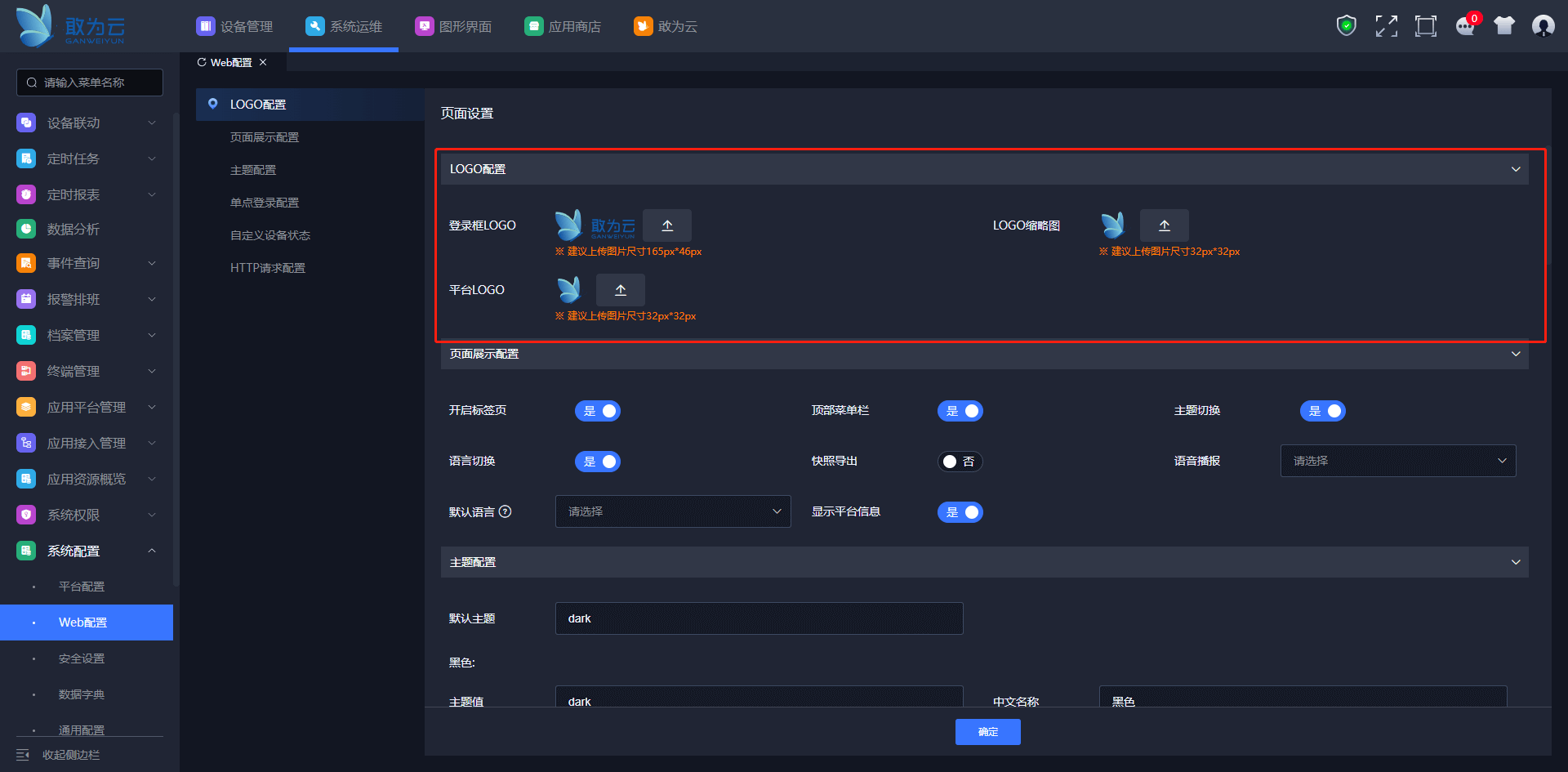Click the 档案管理 sidebar icon

click(x=26, y=335)
